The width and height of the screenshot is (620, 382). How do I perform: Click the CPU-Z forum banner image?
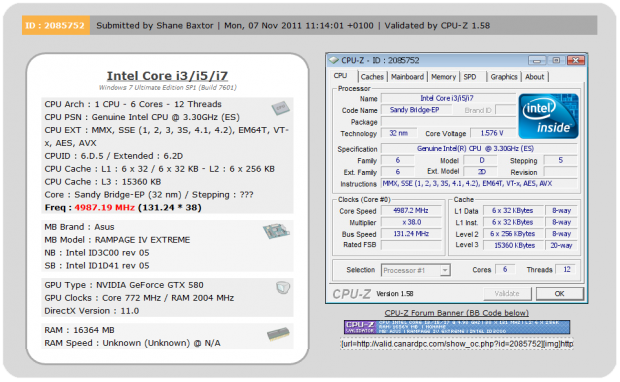point(457,327)
